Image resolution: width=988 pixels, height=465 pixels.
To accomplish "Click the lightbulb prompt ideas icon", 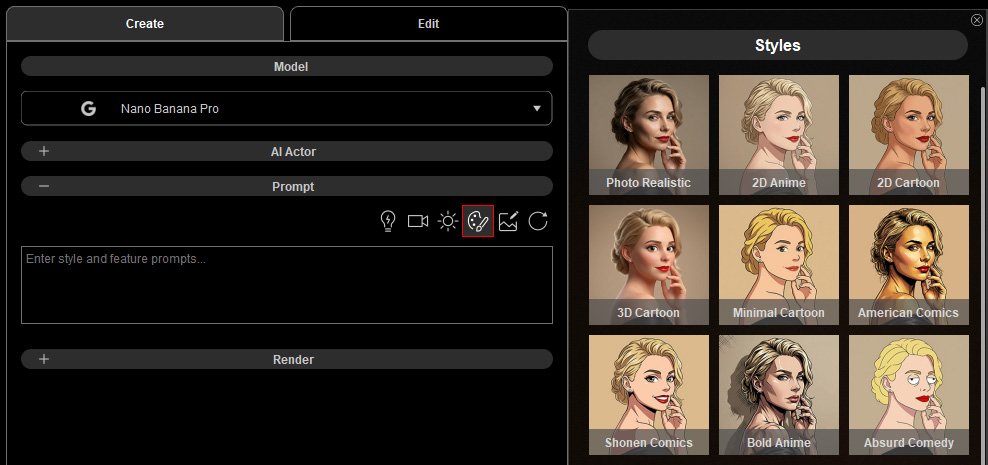I will tap(388, 221).
